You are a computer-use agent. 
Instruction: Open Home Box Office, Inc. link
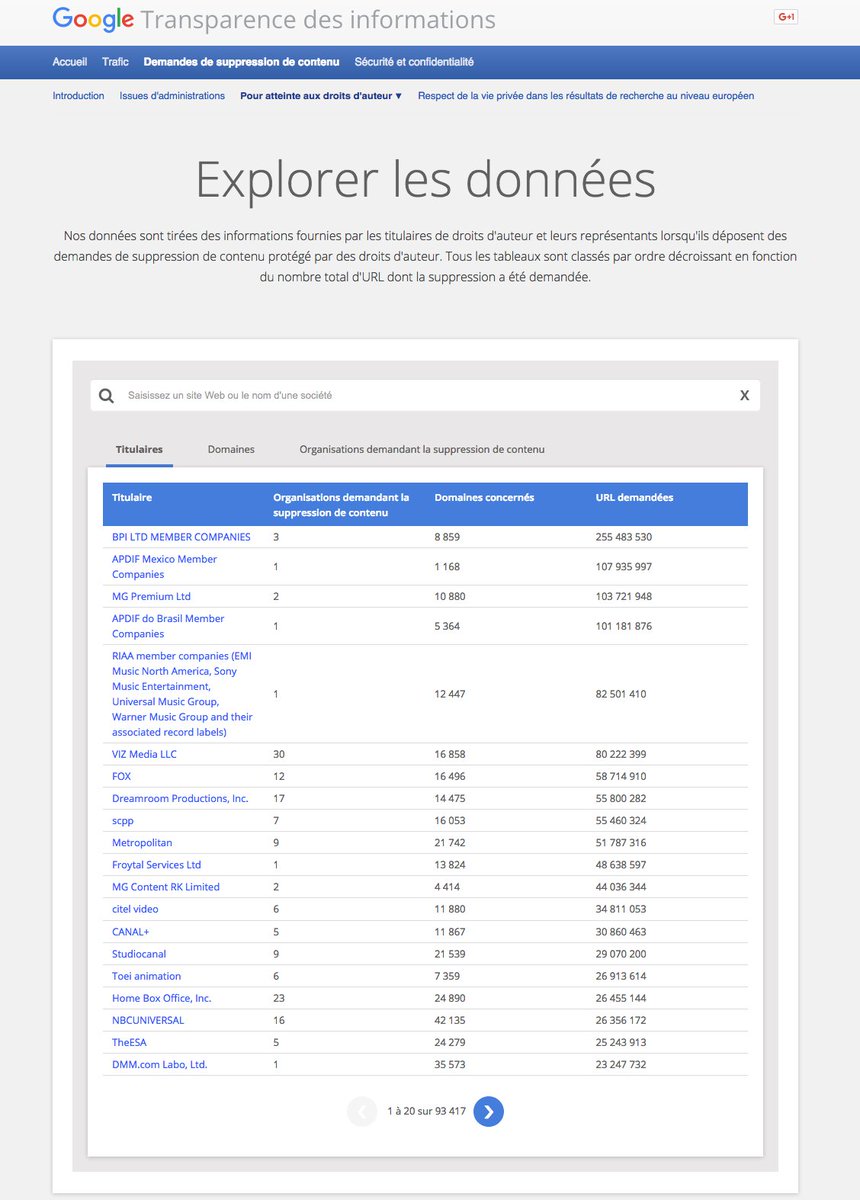tap(162, 998)
